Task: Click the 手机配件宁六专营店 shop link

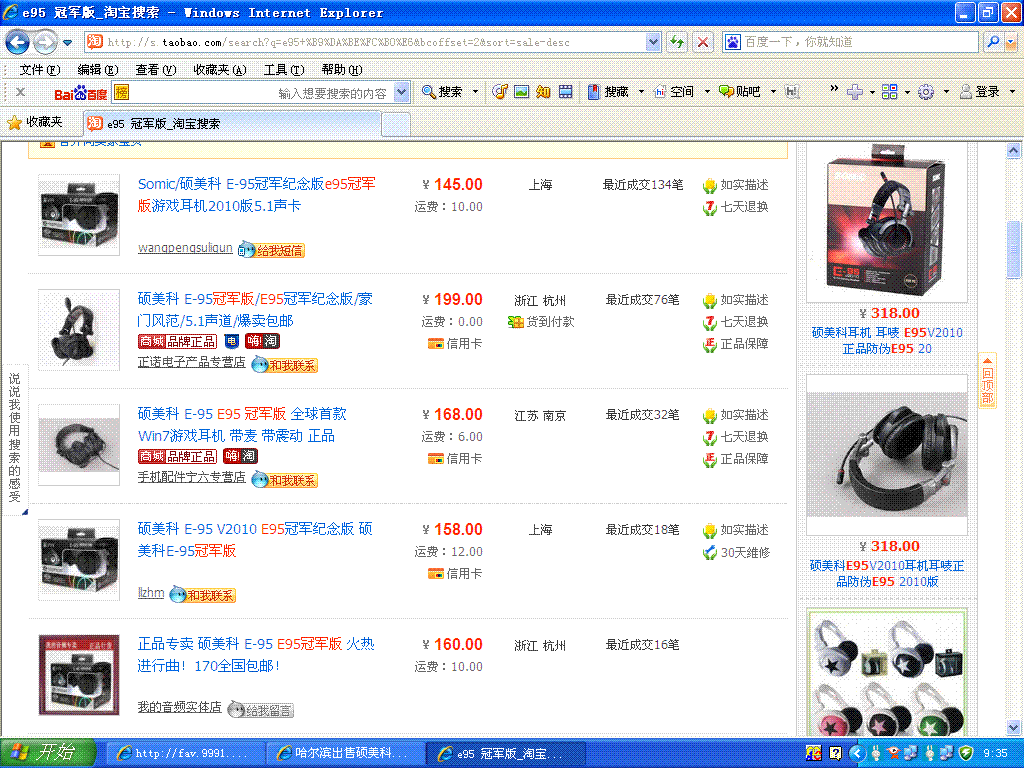Action: coord(191,477)
